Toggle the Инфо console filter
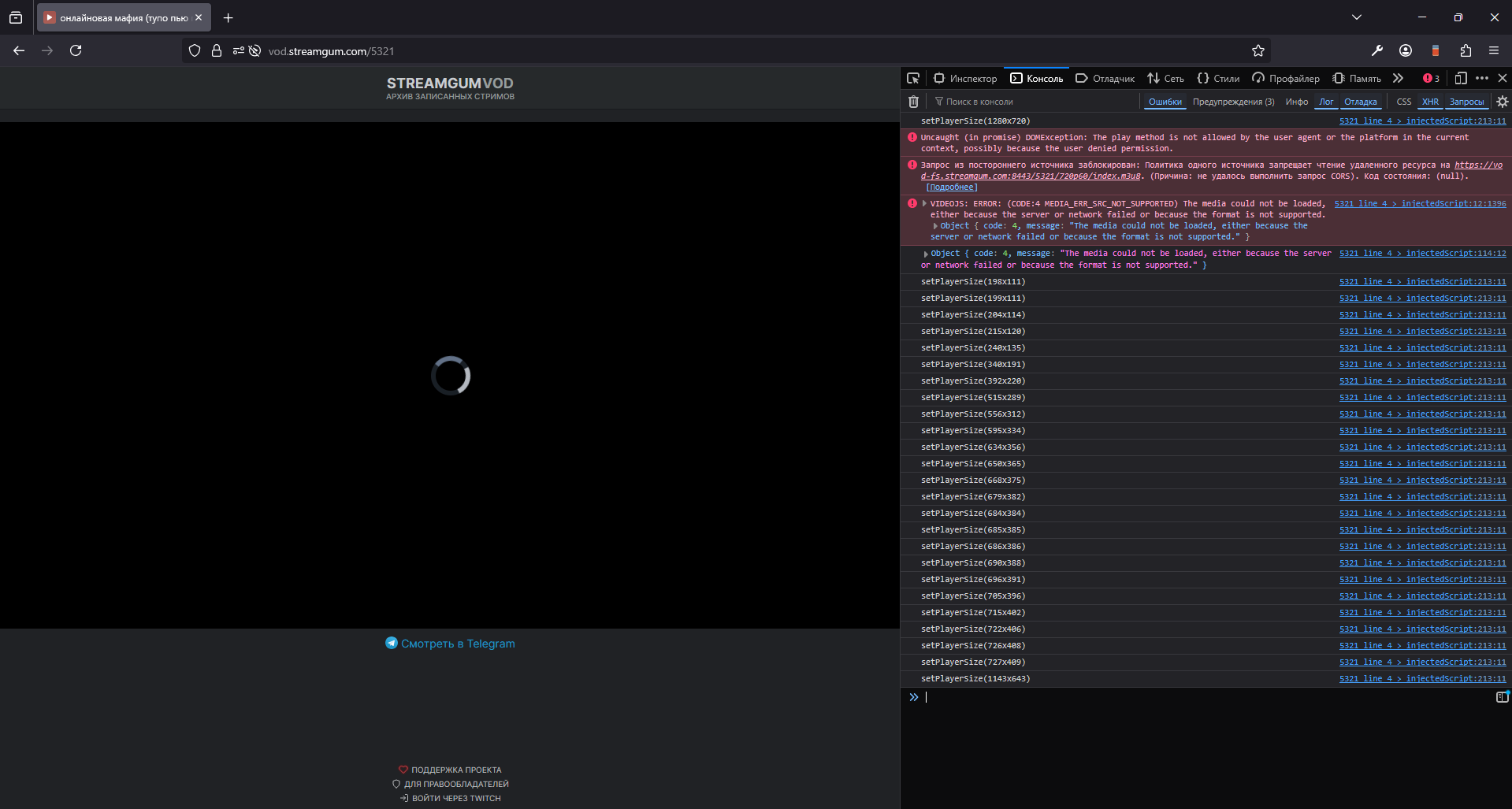This screenshot has height=809, width=1512. (1297, 102)
